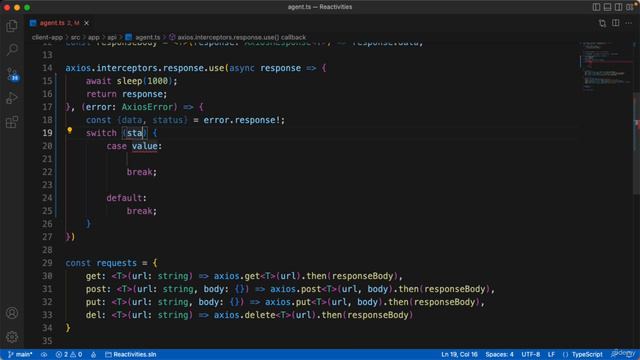Switch git branch from main in status bar

(x=20, y=354)
